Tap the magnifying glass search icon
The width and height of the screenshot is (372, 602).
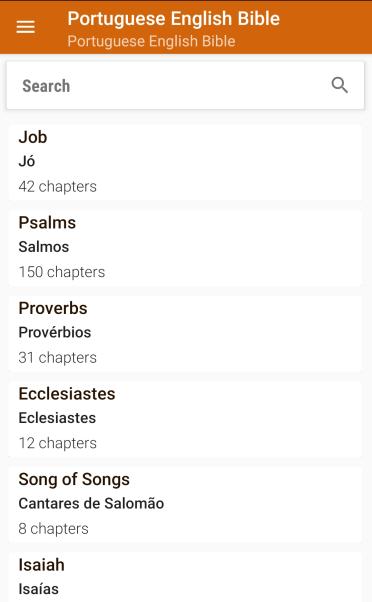(339, 85)
